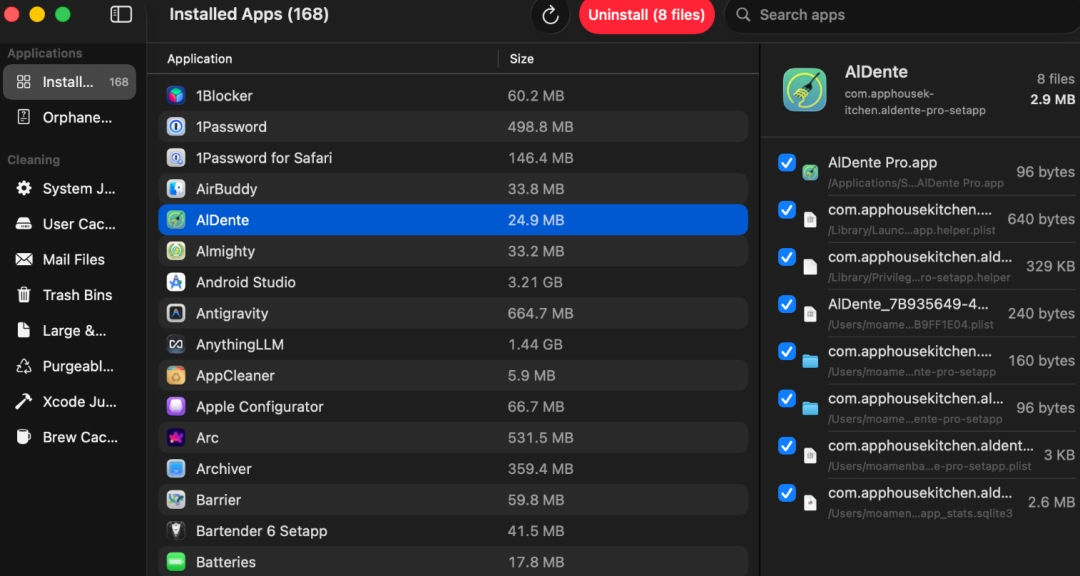Click the Batteries app icon
The width and height of the screenshot is (1080, 576).
[x=176, y=562]
